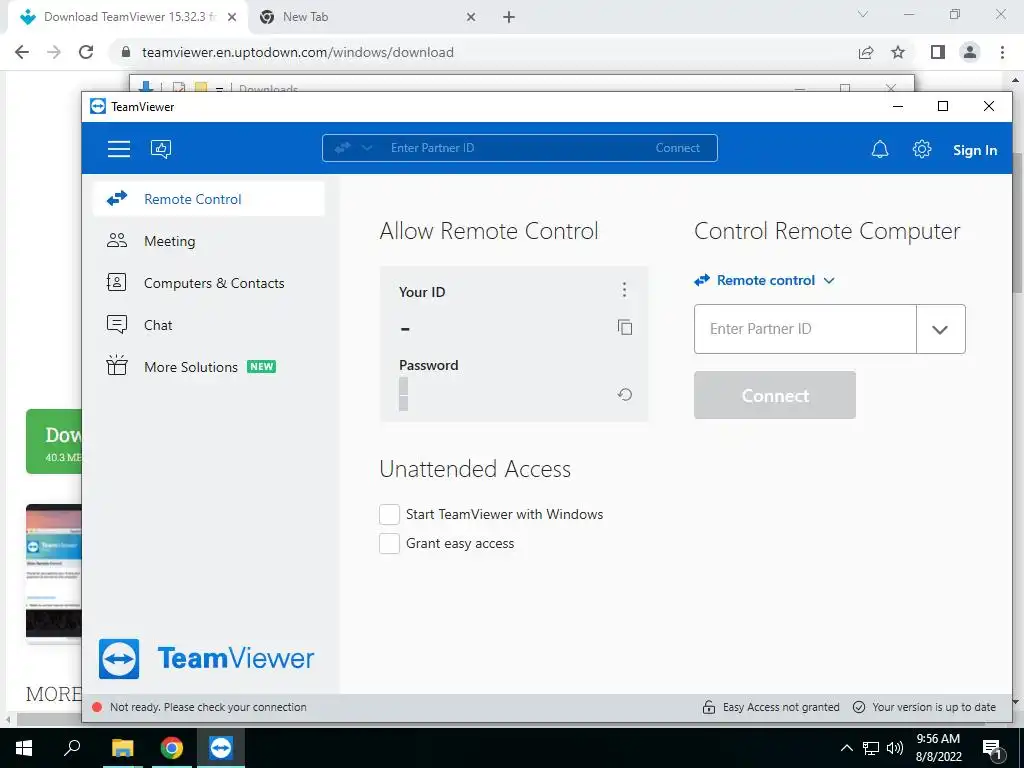
Task: Reload the Chrome page
Action: pyautogui.click(x=86, y=52)
